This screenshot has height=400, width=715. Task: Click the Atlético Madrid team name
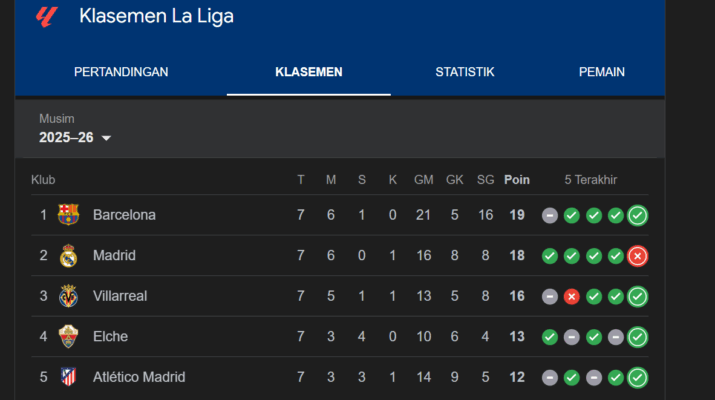pyautogui.click(x=139, y=377)
